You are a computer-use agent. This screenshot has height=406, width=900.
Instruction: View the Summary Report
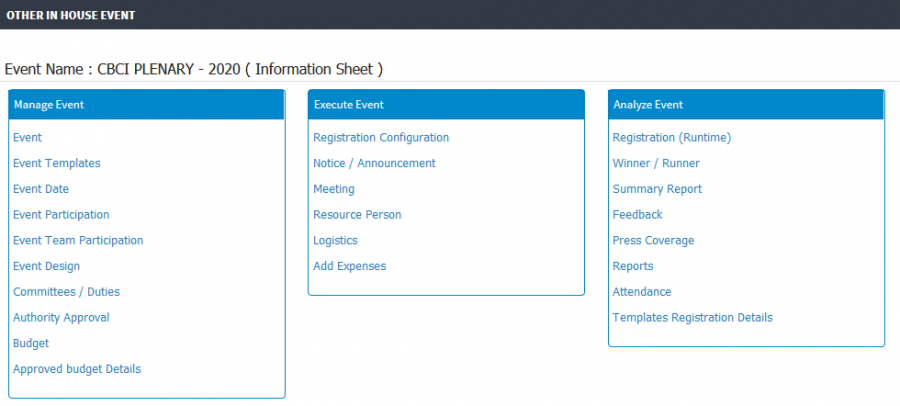click(x=657, y=189)
